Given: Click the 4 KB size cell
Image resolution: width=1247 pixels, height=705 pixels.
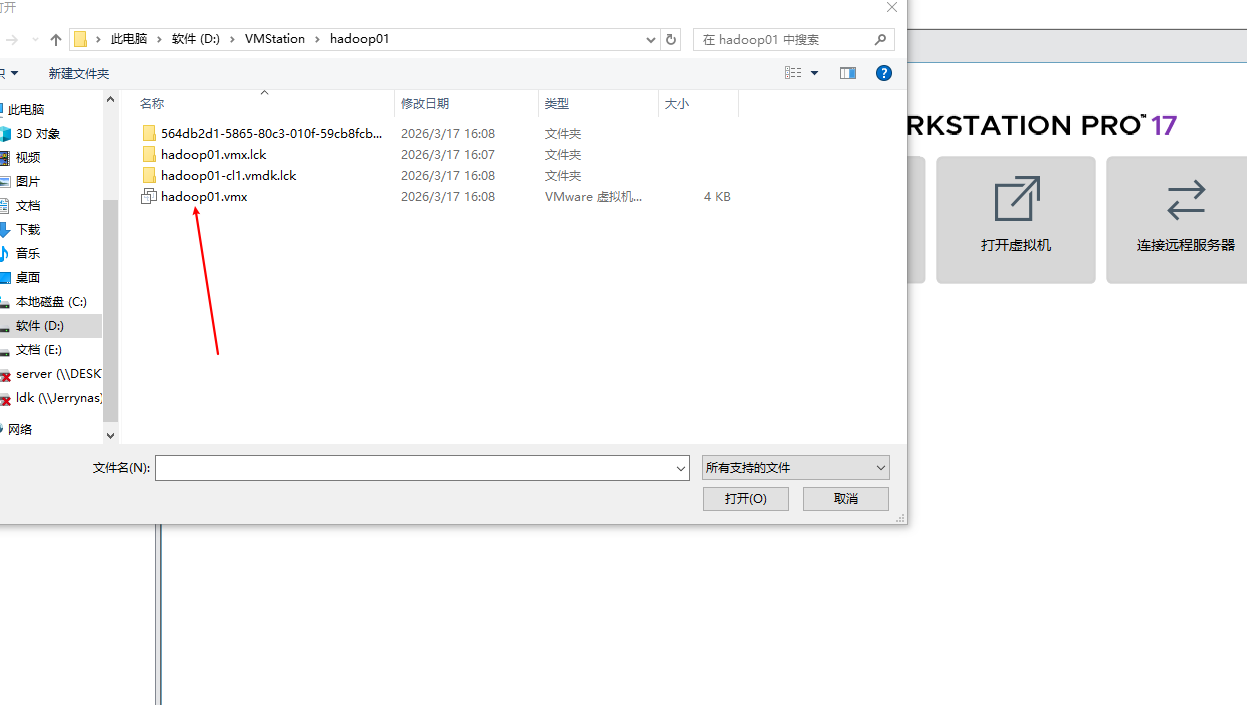Looking at the screenshot, I should (717, 197).
